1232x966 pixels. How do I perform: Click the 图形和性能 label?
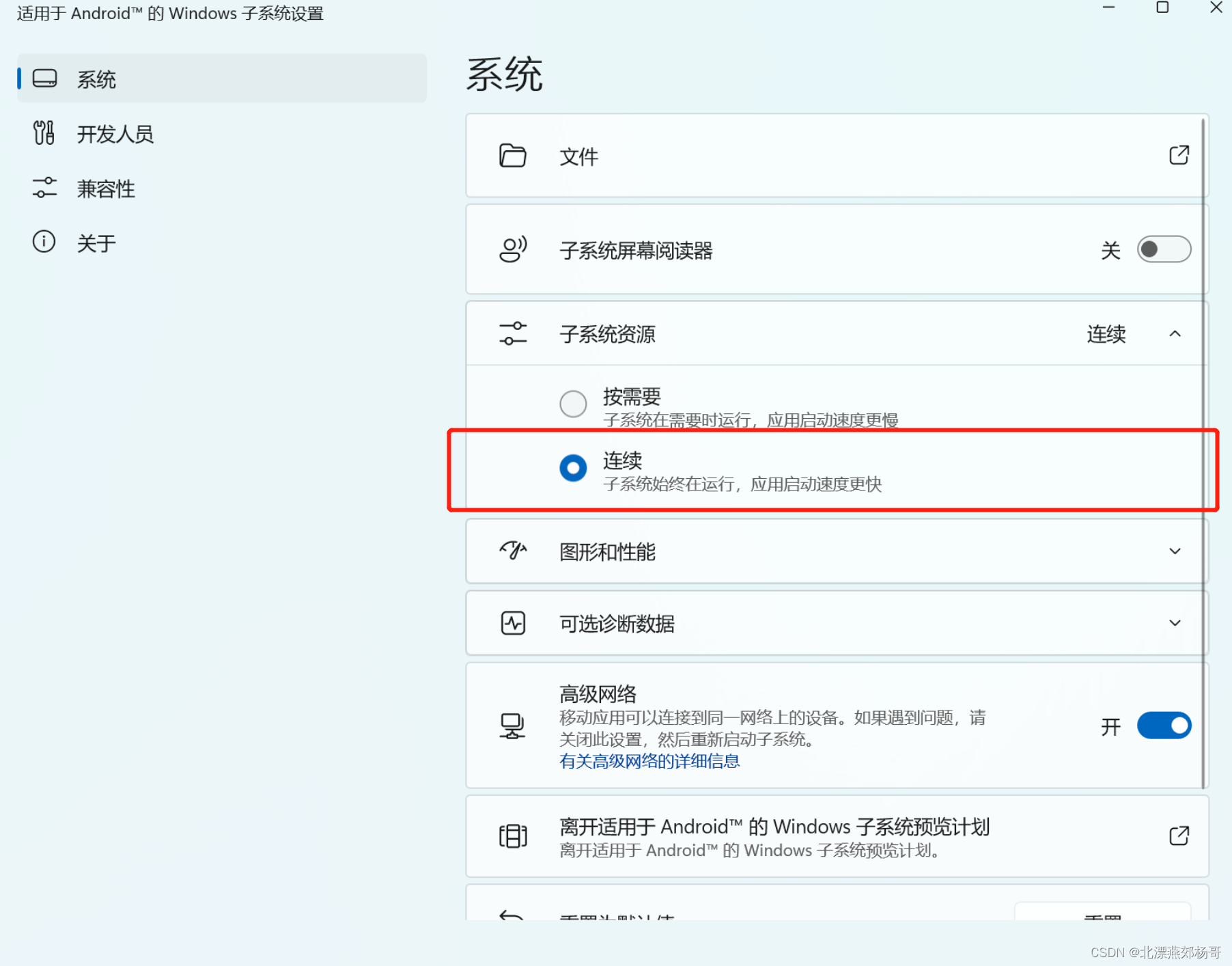(608, 551)
